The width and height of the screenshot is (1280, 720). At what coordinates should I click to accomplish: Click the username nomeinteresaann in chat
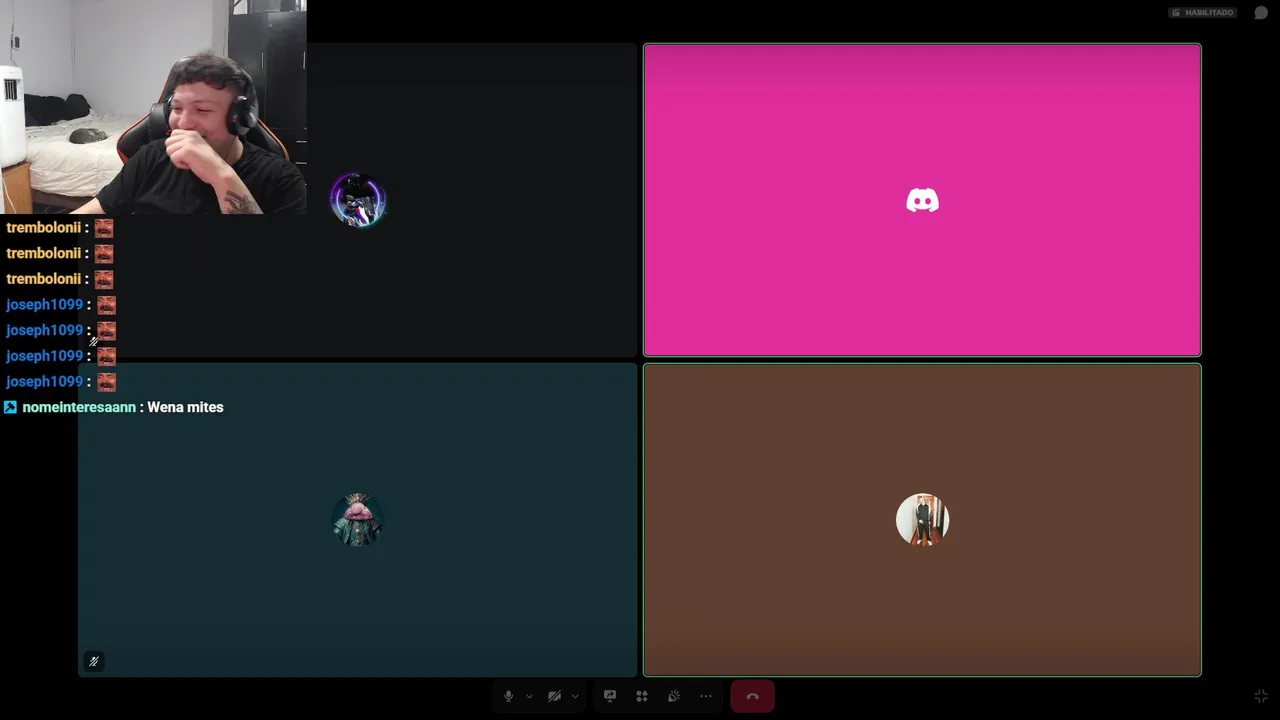[x=79, y=407]
